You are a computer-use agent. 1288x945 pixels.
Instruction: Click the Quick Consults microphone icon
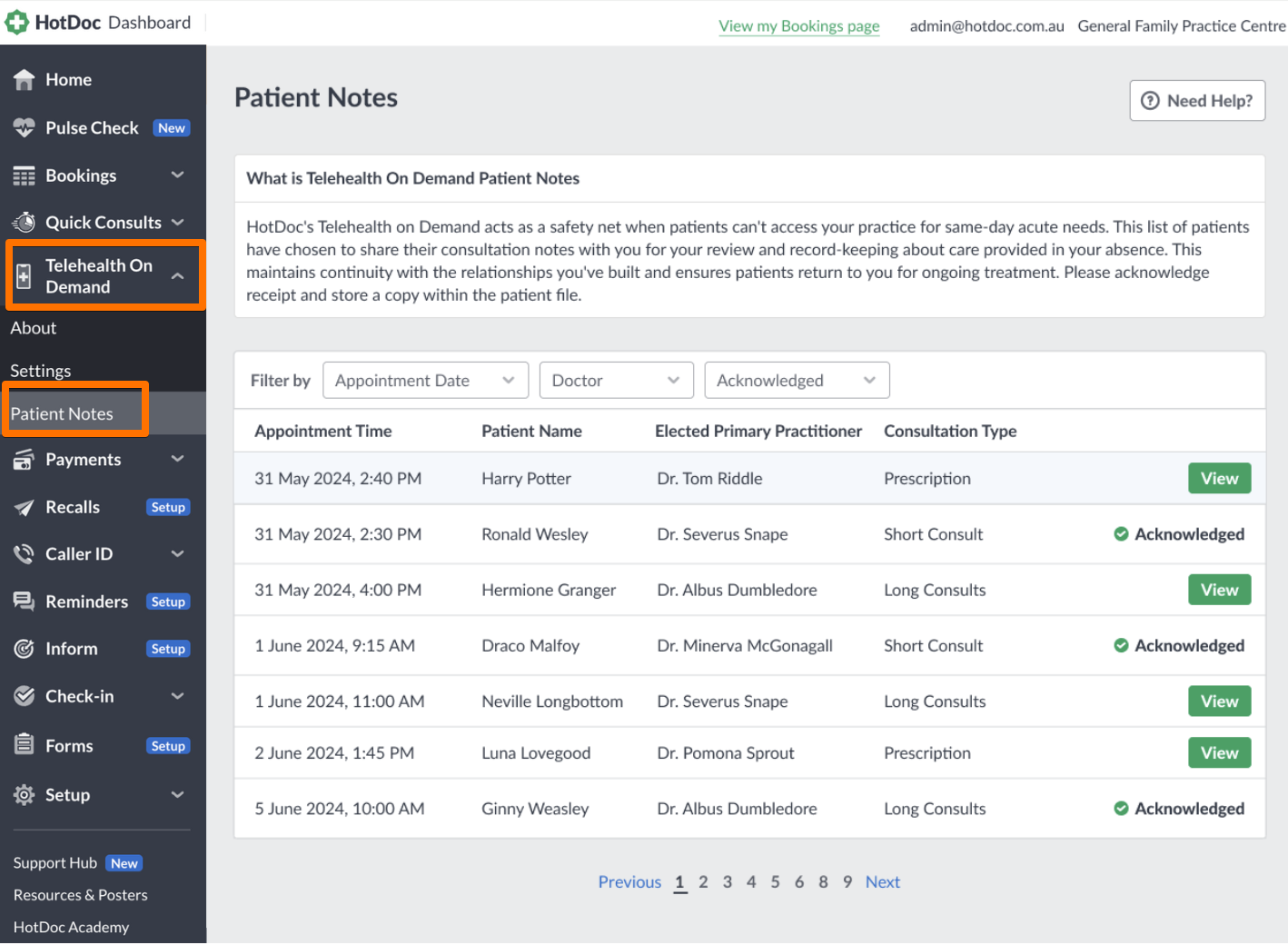(23, 222)
